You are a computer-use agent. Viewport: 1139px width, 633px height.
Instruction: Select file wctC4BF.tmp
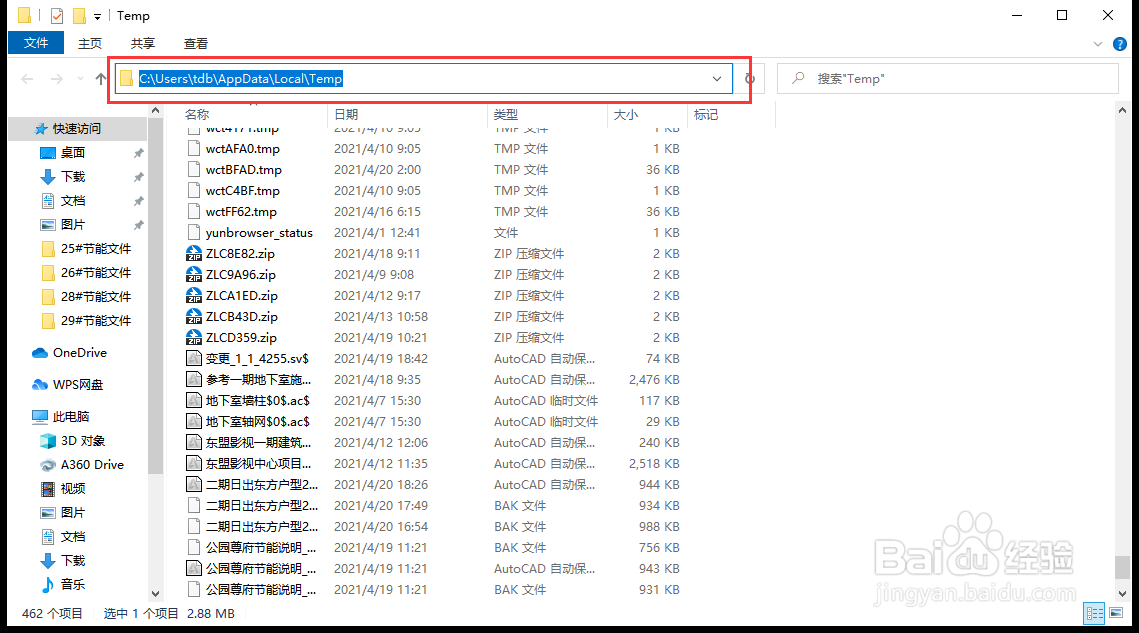coord(243,191)
